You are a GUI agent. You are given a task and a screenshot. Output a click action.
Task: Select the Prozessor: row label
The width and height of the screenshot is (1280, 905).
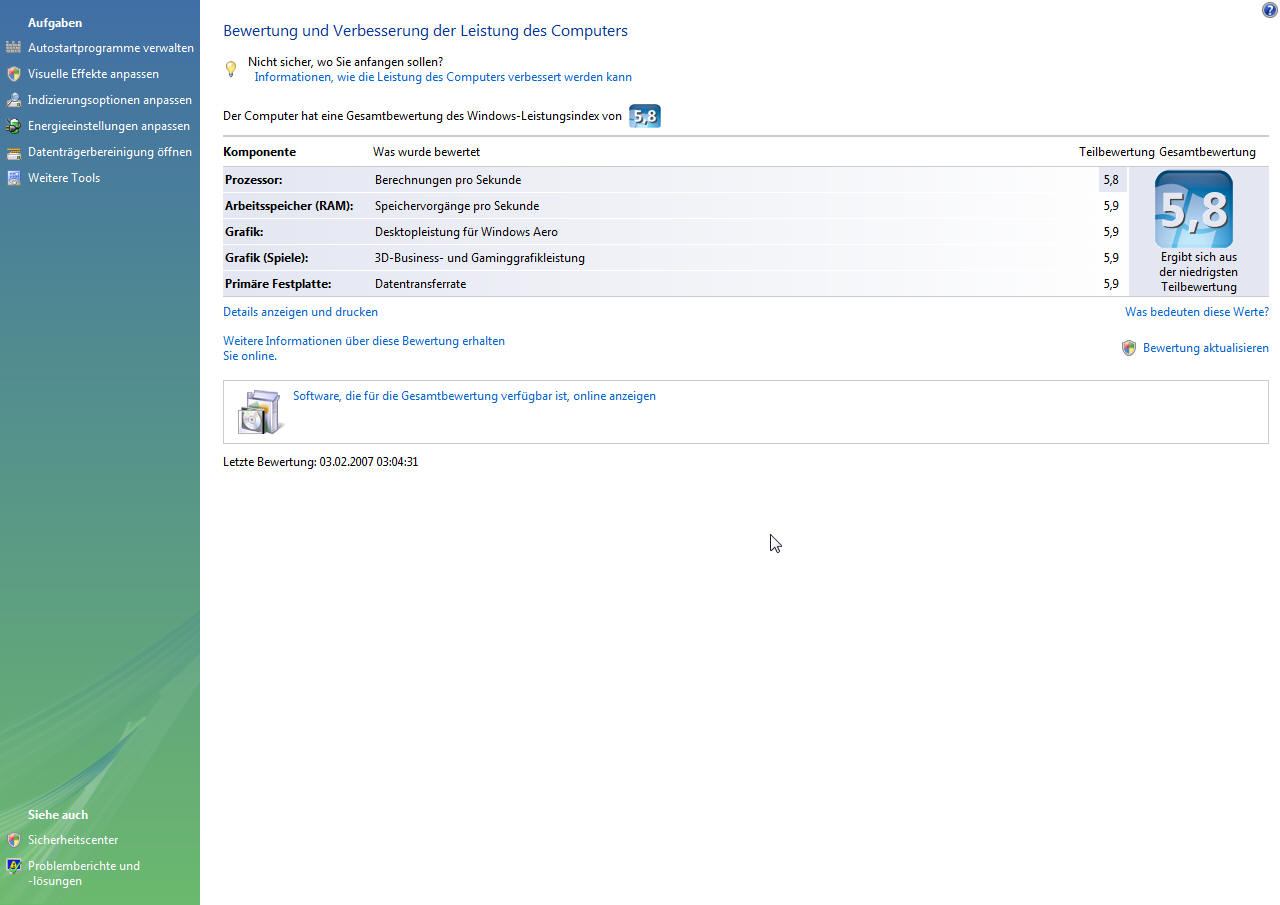coord(254,180)
